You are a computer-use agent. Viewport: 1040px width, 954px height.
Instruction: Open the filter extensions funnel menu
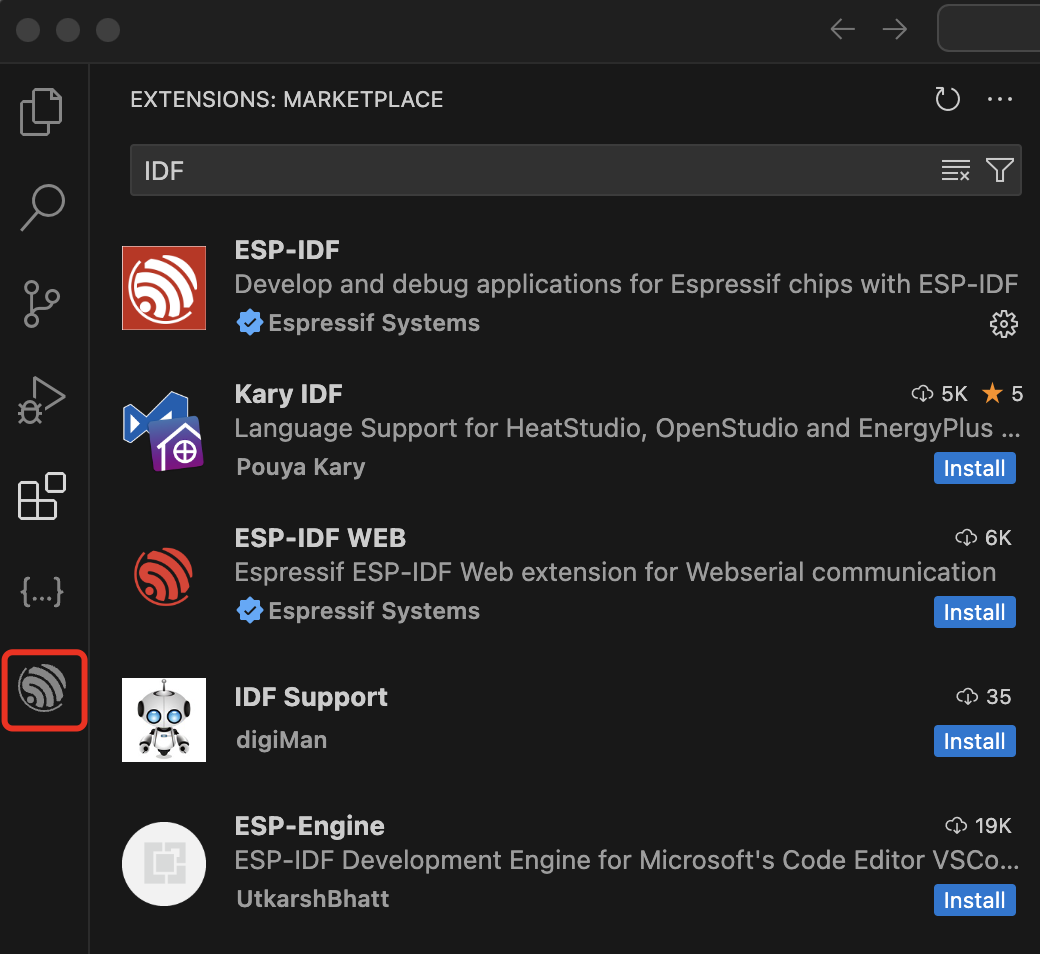pos(1000,170)
